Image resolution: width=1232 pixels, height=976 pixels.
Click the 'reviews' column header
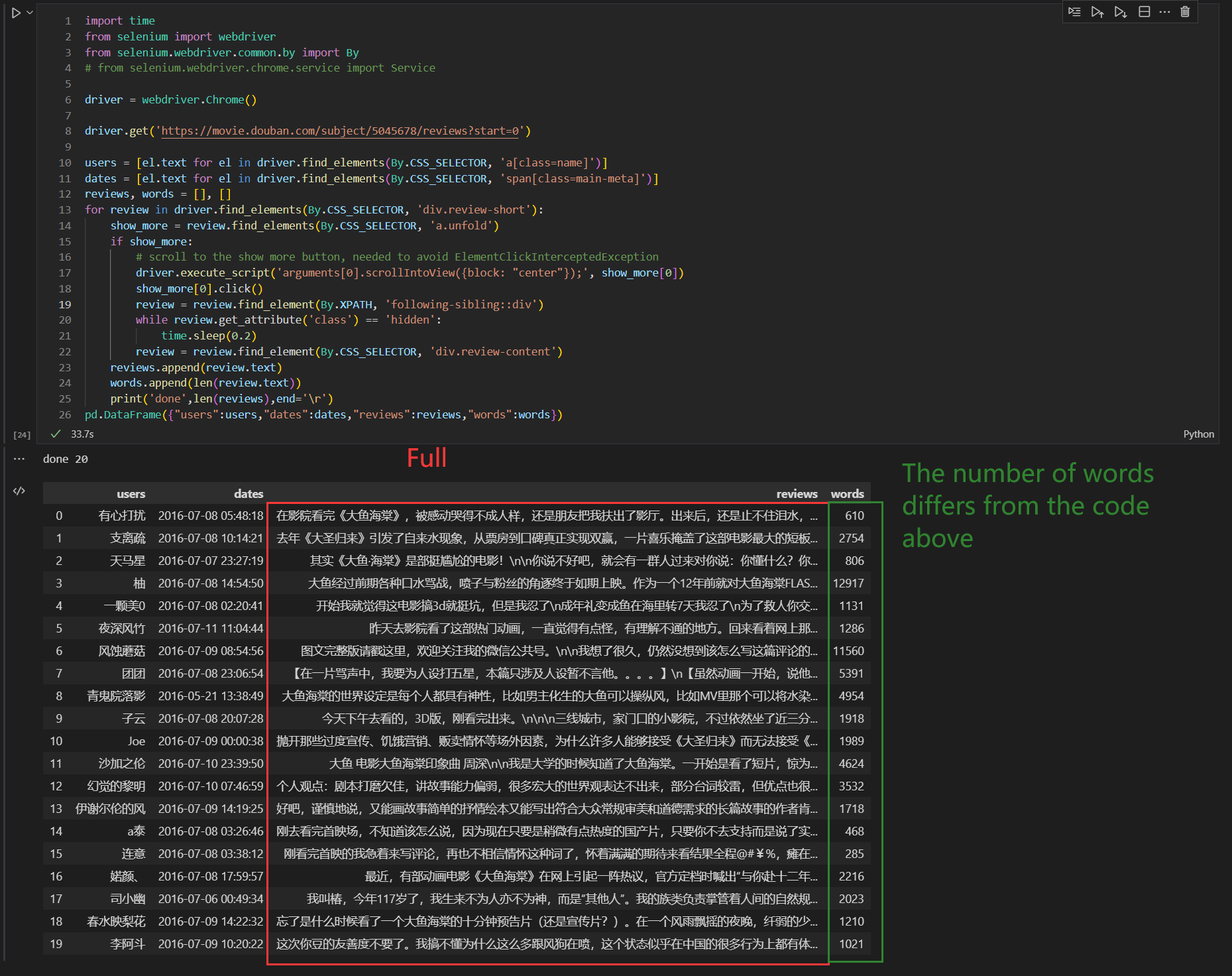click(797, 494)
